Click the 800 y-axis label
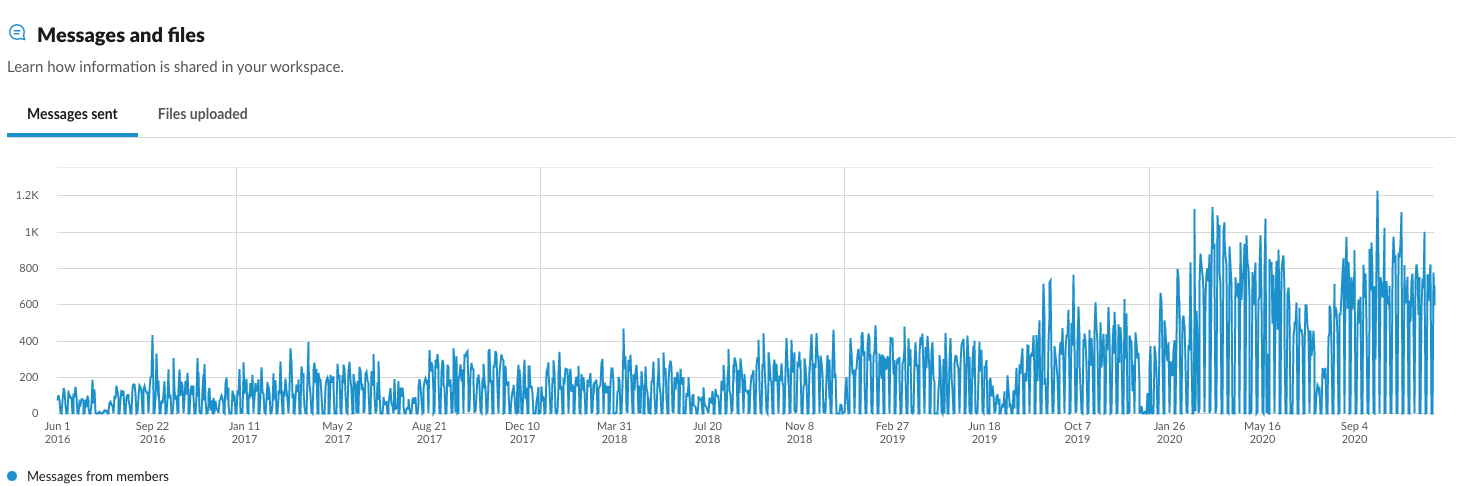1462x486 pixels. tap(29, 268)
